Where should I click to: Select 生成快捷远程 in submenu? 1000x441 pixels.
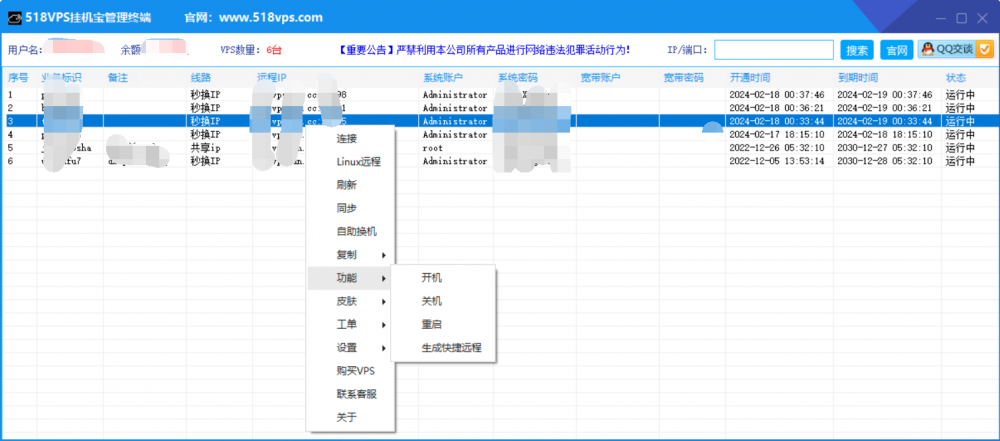click(x=443, y=348)
